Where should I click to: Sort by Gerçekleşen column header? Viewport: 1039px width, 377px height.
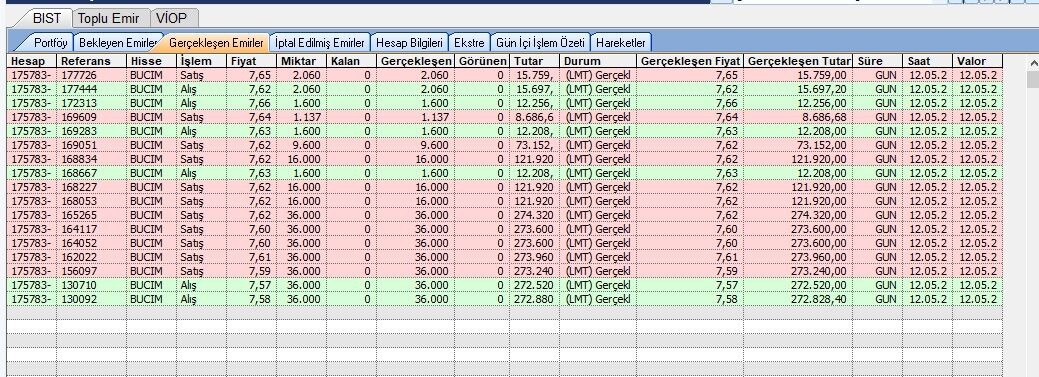415,61
